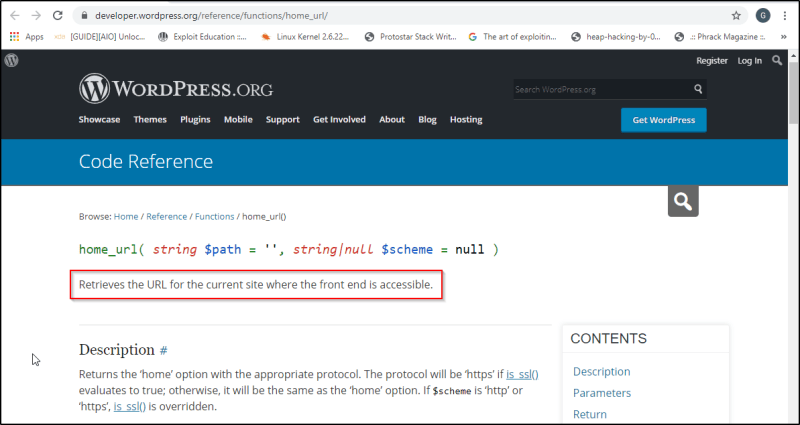Open the Plugins menu item
The image size is (800, 425).
click(x=195, y=119)
